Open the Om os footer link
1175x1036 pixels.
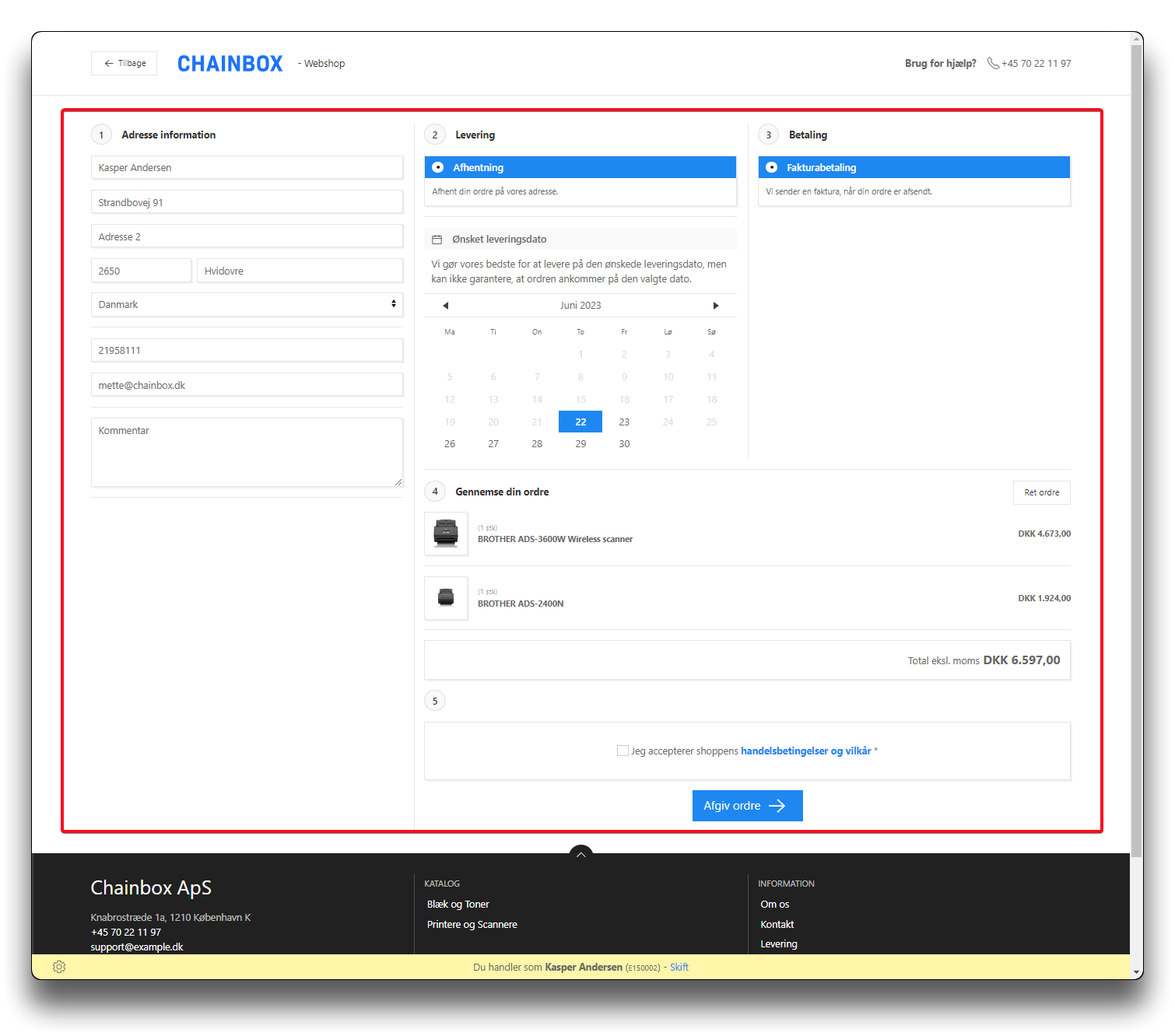775,905
